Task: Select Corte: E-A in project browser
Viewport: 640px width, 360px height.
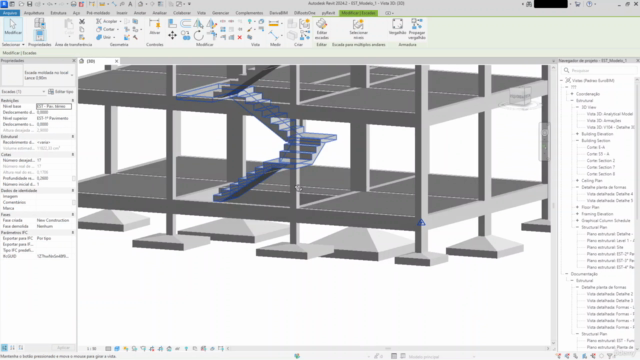Action: (596, 147)
